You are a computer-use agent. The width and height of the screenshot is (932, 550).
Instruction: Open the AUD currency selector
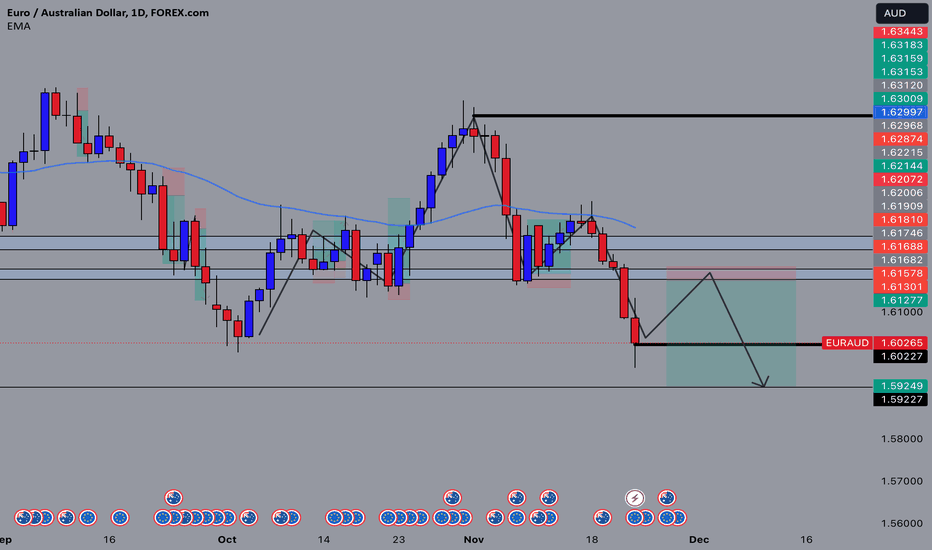(x=901, y=13)
